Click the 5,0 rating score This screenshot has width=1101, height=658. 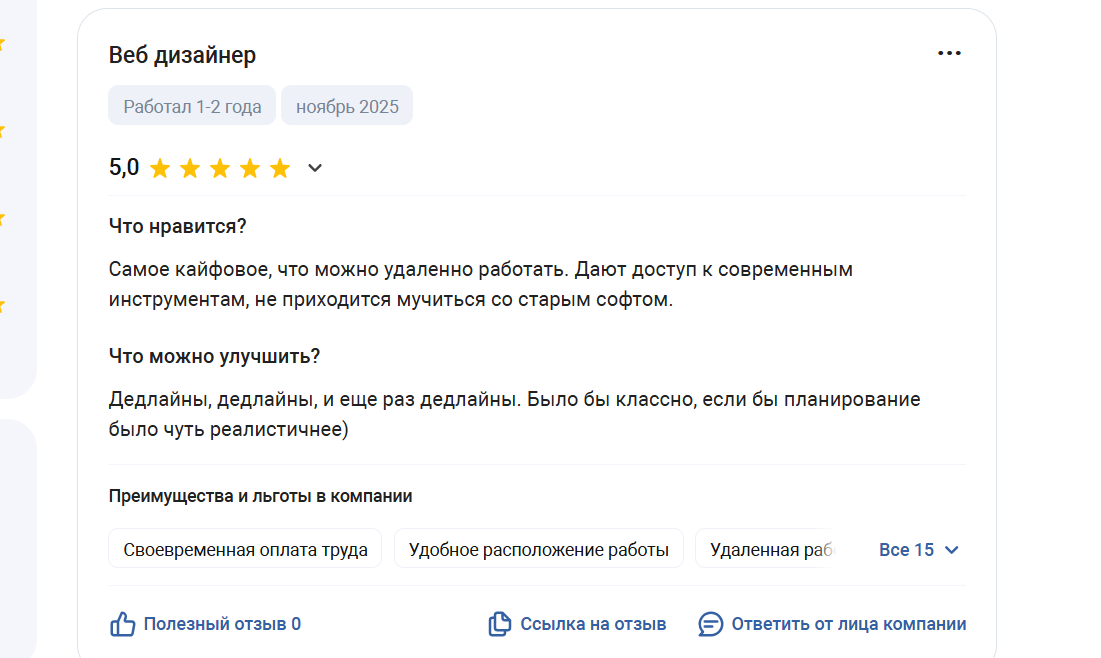(124, 168)
